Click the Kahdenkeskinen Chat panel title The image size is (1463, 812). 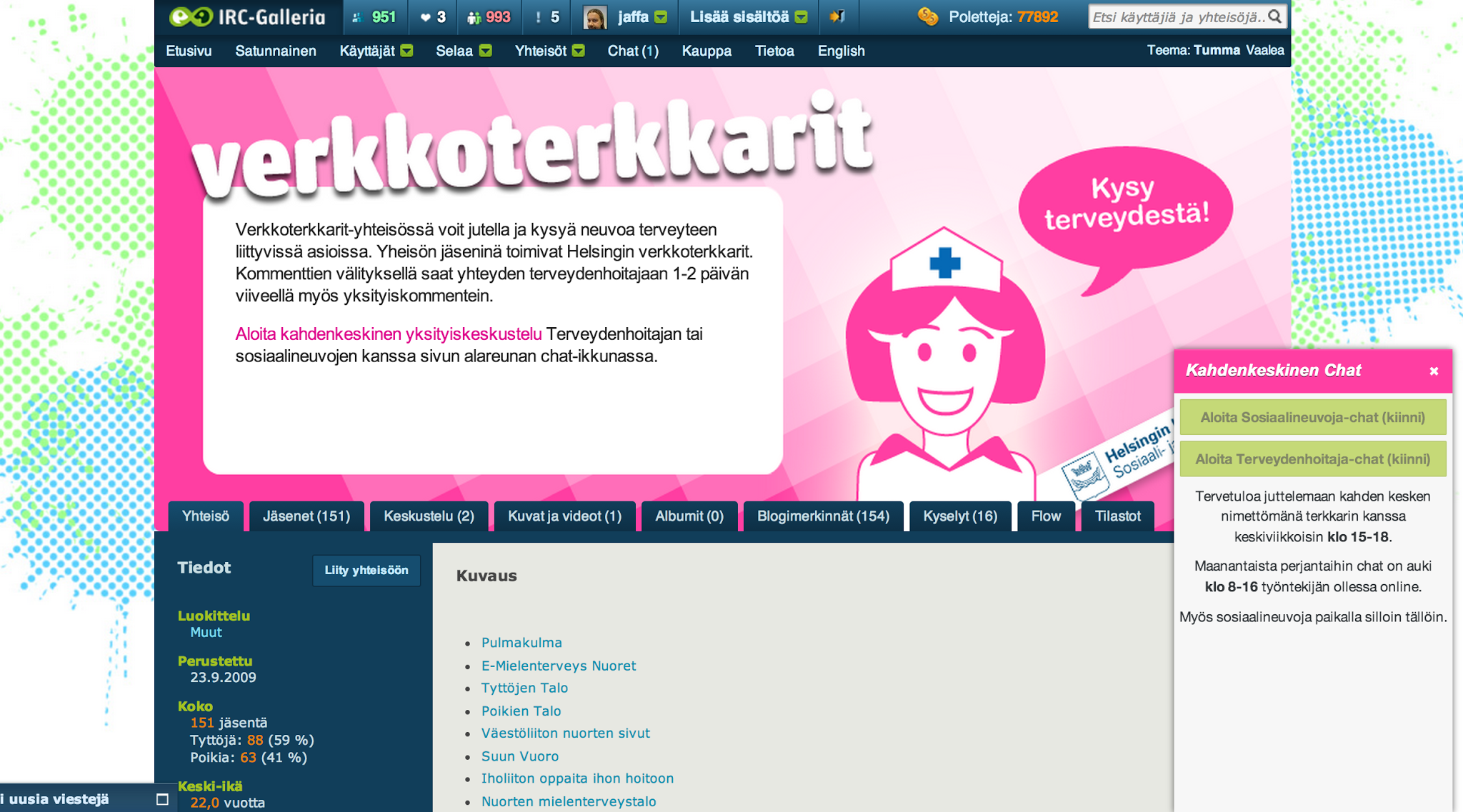pyautogui.click(x=1273, y=370)
